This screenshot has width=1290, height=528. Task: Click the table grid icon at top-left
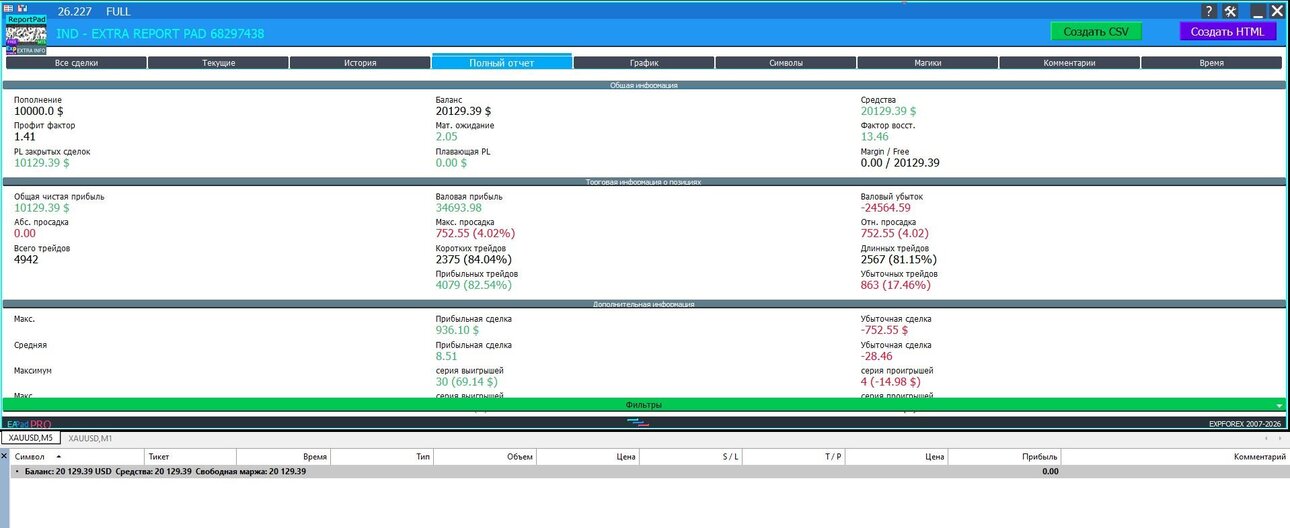click(9, 7)
